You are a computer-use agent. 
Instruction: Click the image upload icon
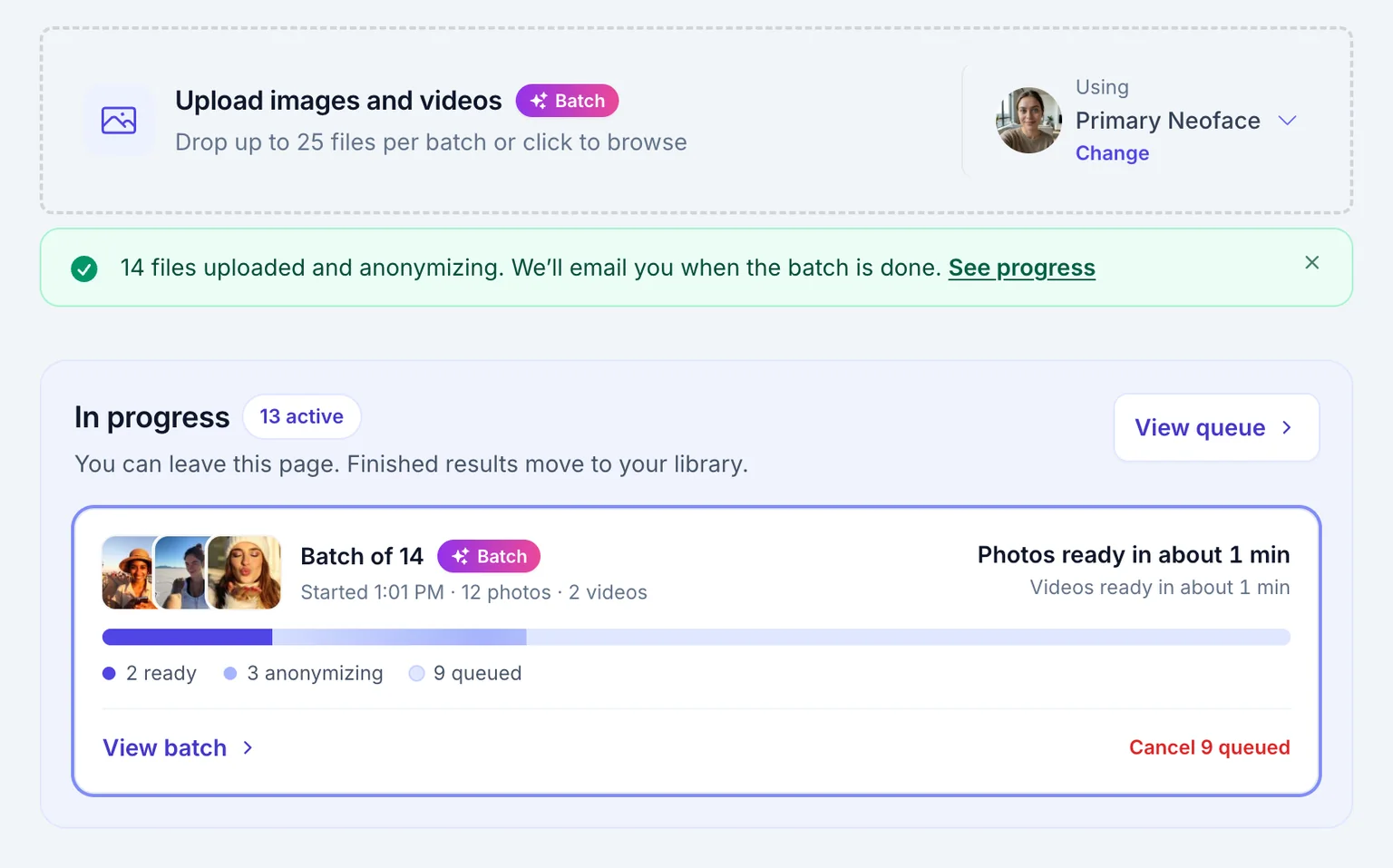(x=119, y=120)
